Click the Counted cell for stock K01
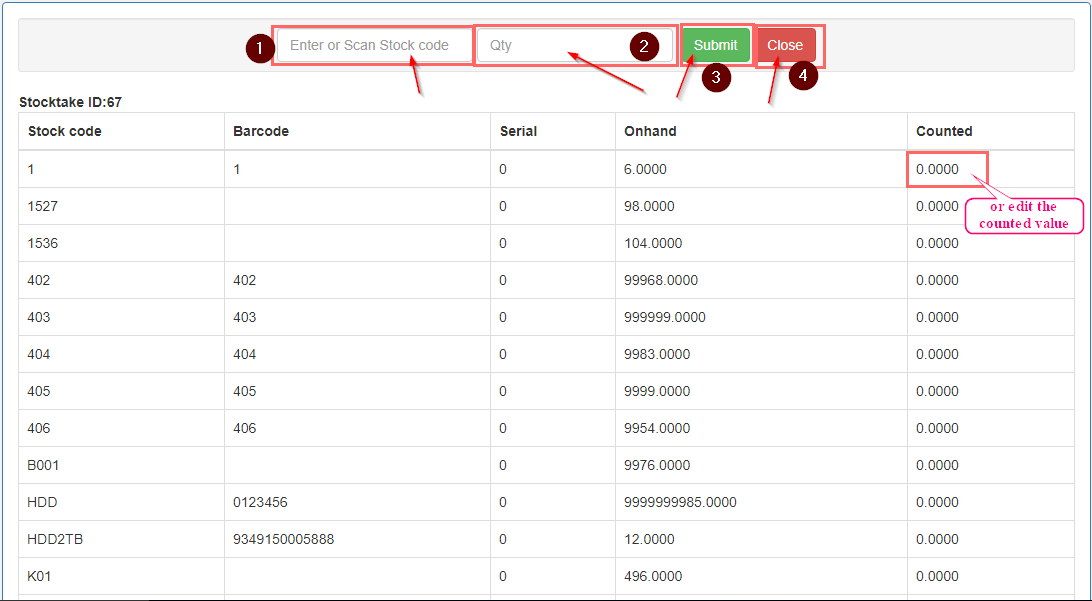The width and height of the screenshot is (1092, 601). coord(938,576)
